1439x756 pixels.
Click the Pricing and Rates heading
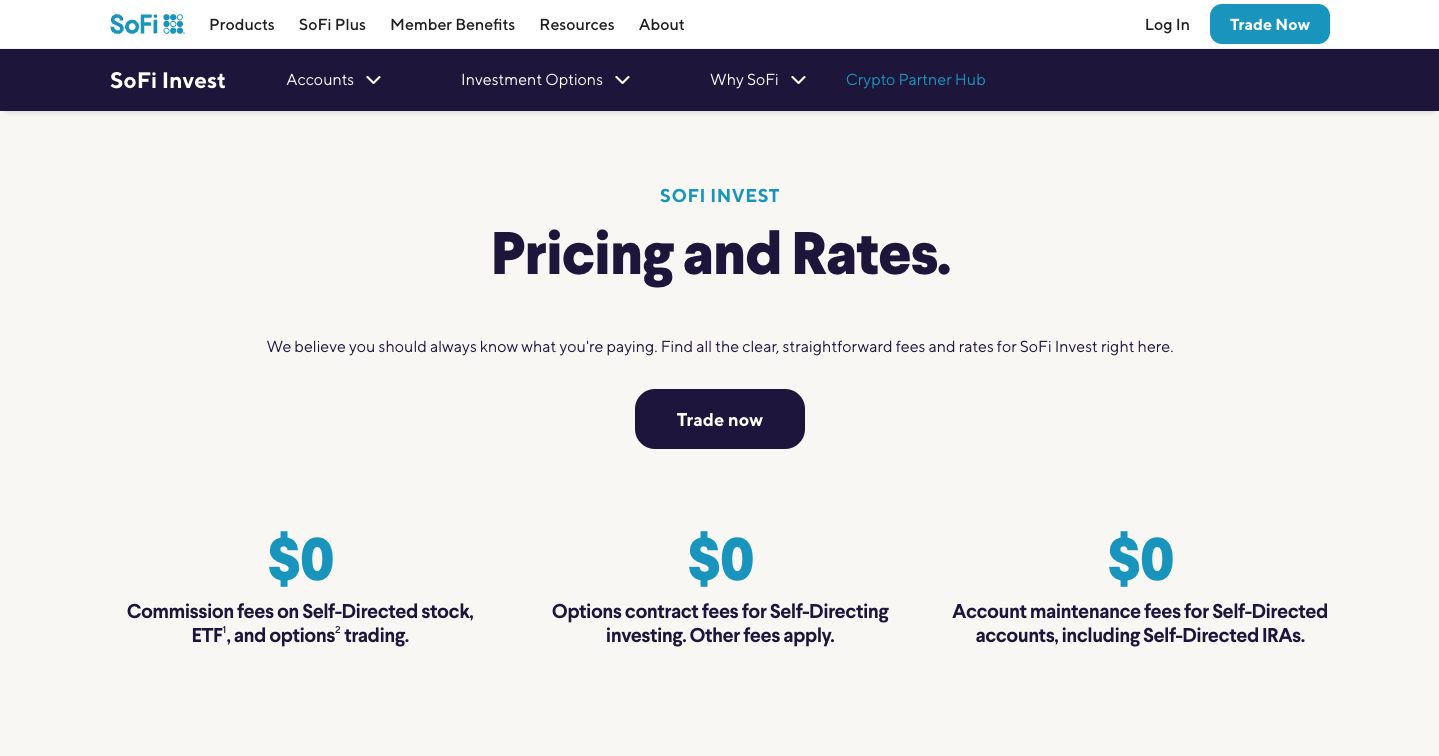[x=720, y=254]
